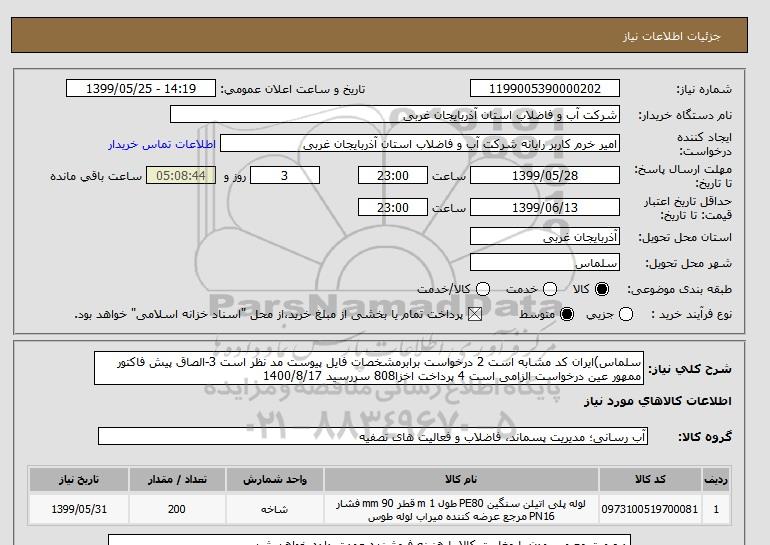Click the buyer organization name field
770x545 pixels.
click(395, 115)
